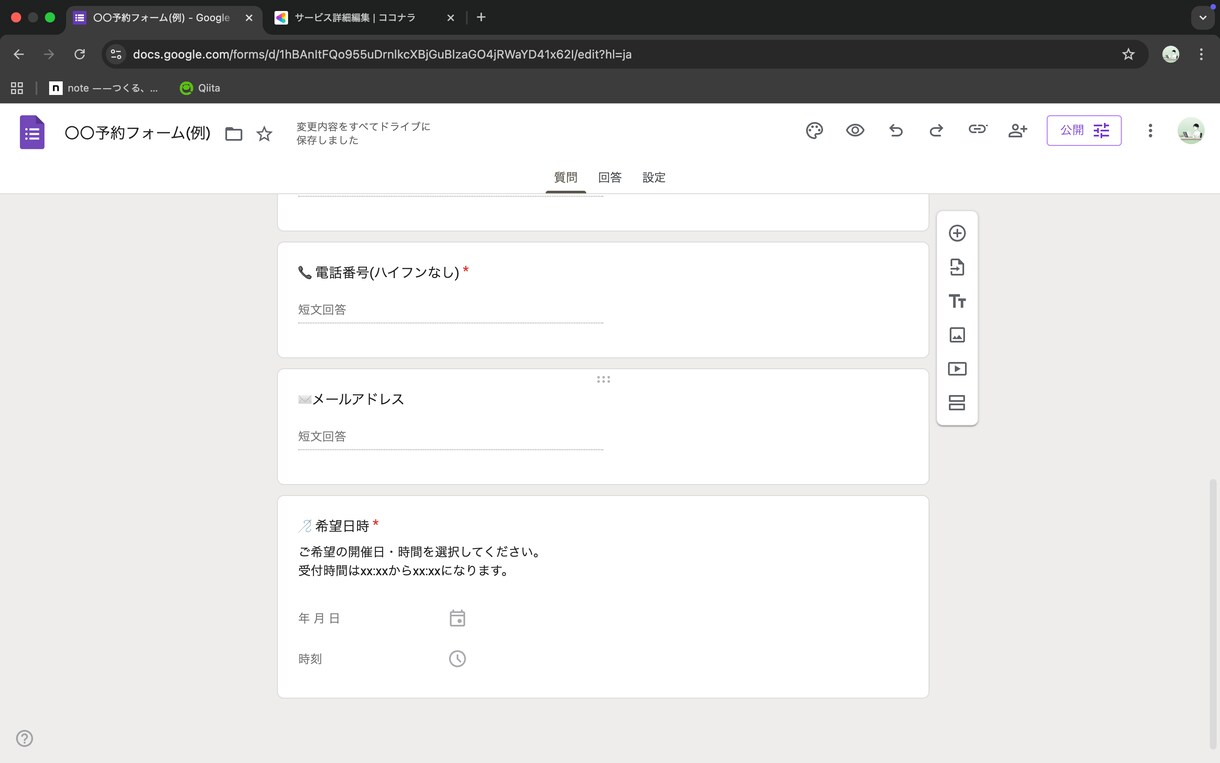Add title and description block
Viewport: 1220px width, 763px height.
click(x=957, y=301)
